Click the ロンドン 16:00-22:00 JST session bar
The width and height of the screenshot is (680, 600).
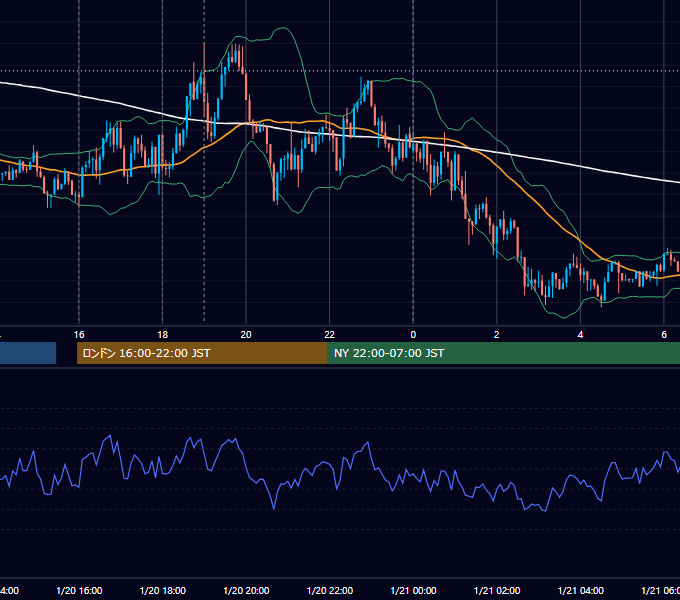(202, 353)
